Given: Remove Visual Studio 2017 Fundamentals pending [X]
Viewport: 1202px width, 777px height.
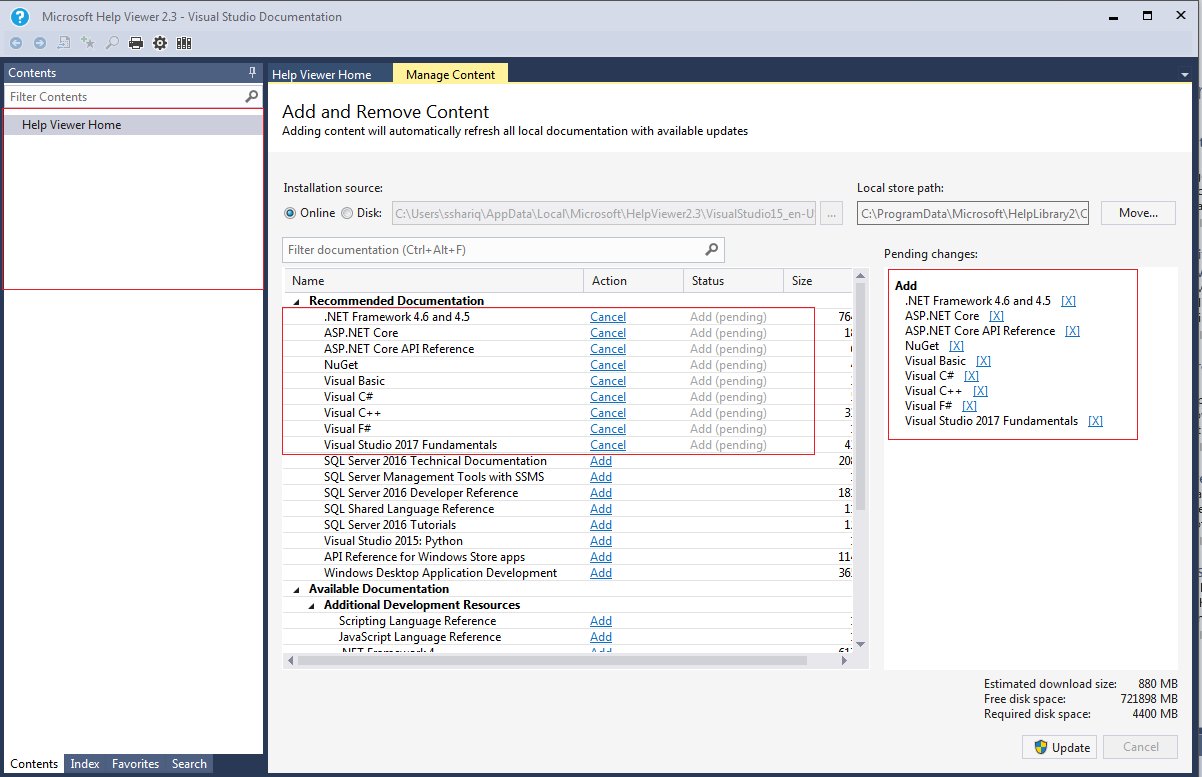Looking at the screenshot, I should click(1095, 421).
